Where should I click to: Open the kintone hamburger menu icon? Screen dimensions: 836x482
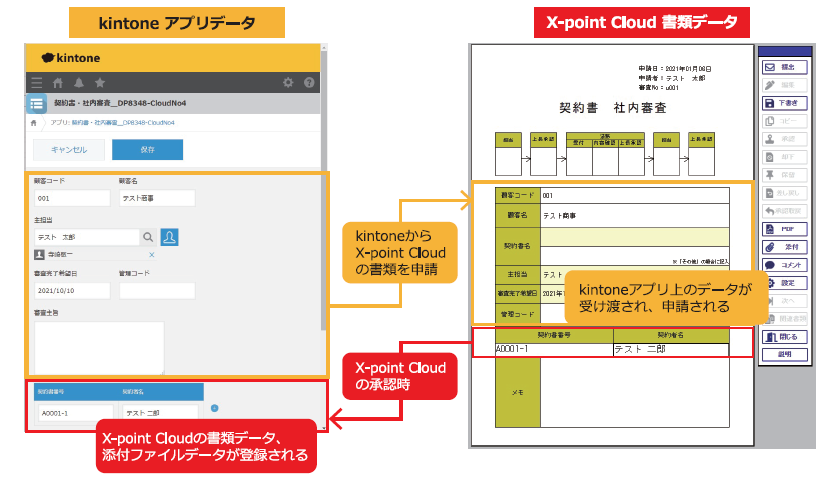pyautogui.click(x=37, y=83)
